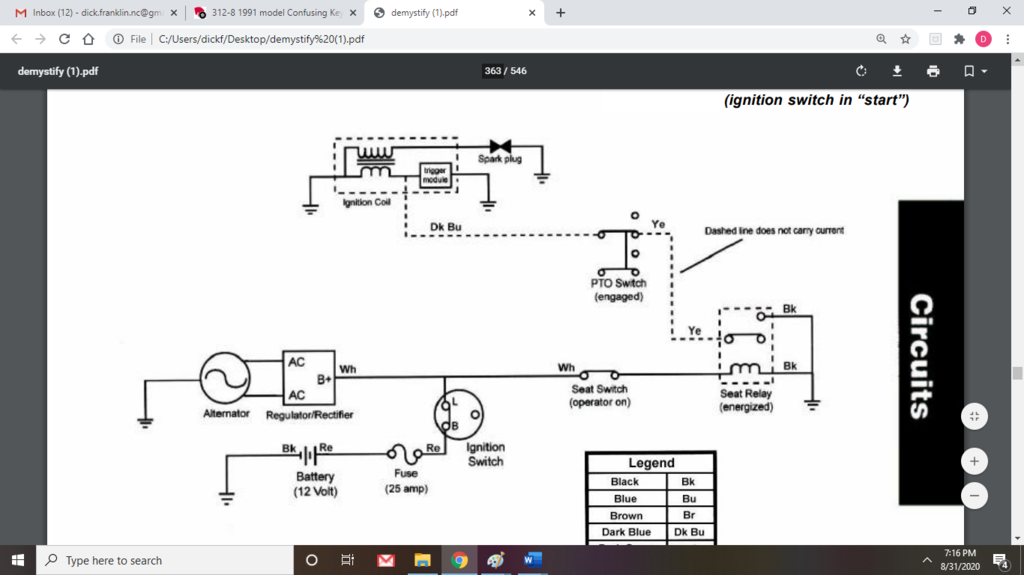Viewport: 1024px width, 575px height.
Task: Click the 'Regulator/Rectifier' label
Action: coord(310,415)
